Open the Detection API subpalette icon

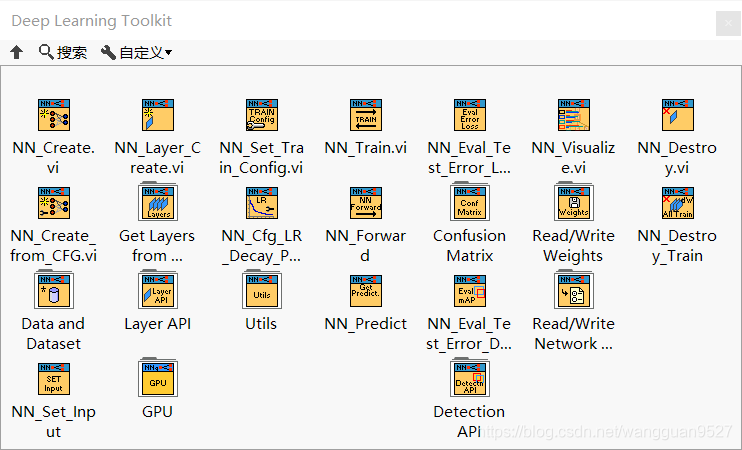[470, 378]
